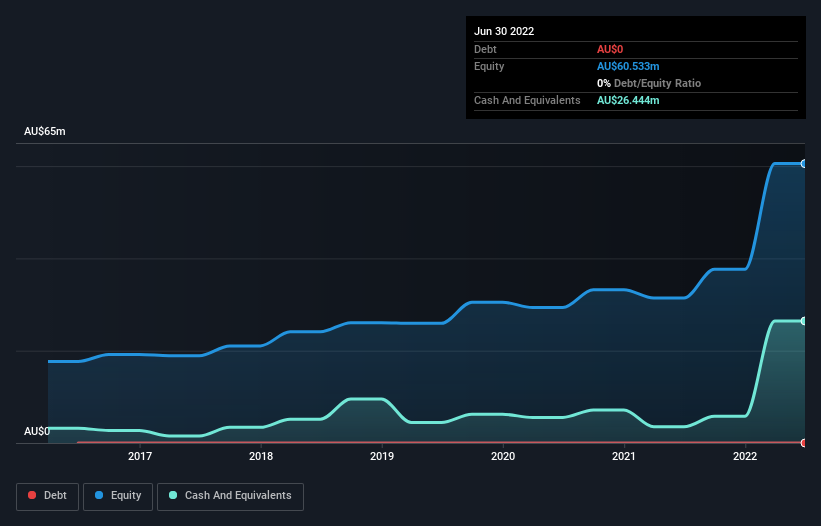
Task: Select the teal Cash endpoint marker
Action: pos(804,321)
